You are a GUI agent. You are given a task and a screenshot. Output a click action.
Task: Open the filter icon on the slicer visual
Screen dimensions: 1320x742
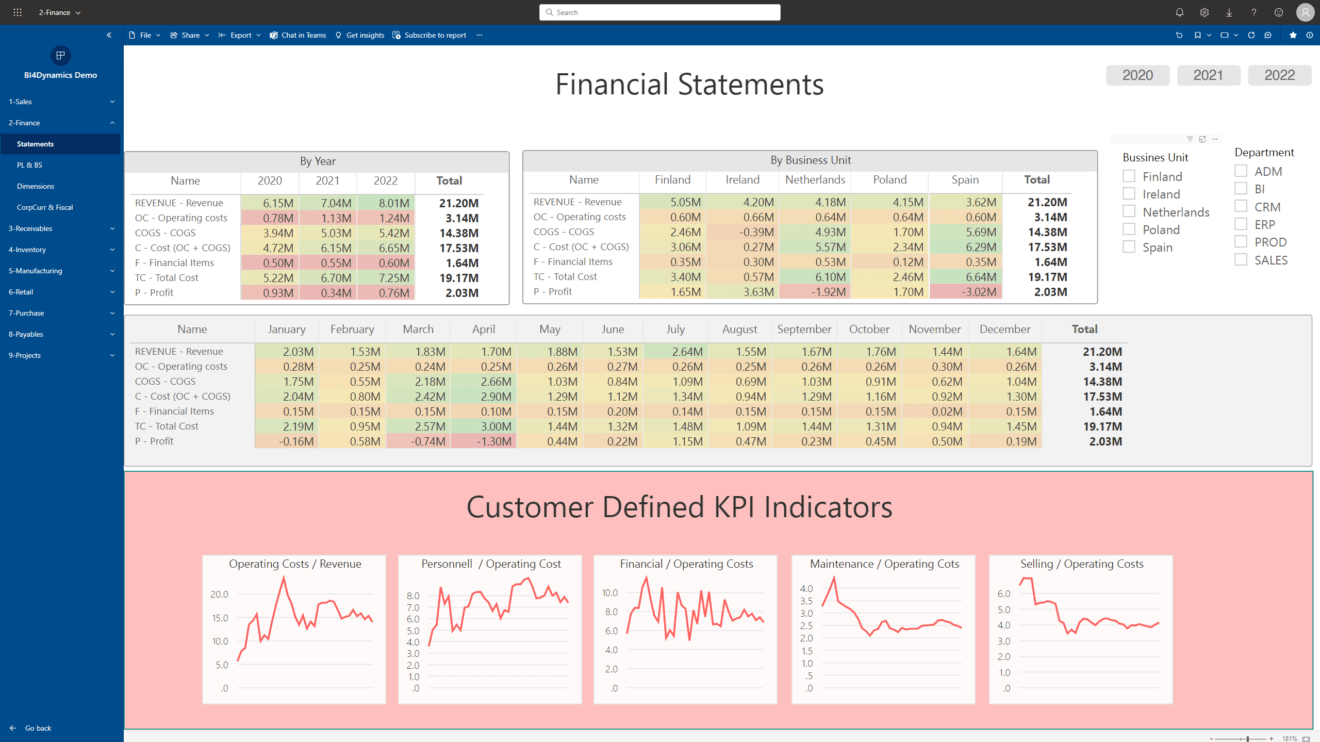point(1189,138)
